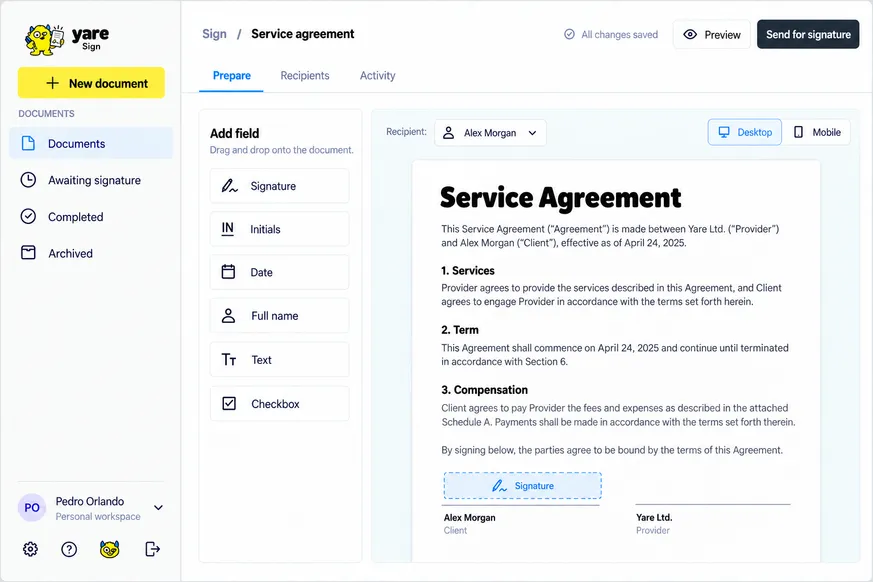This screenshot has height=582, width=873.
Task: Click the '1. Services' section heading
Action: pos(468,271)
